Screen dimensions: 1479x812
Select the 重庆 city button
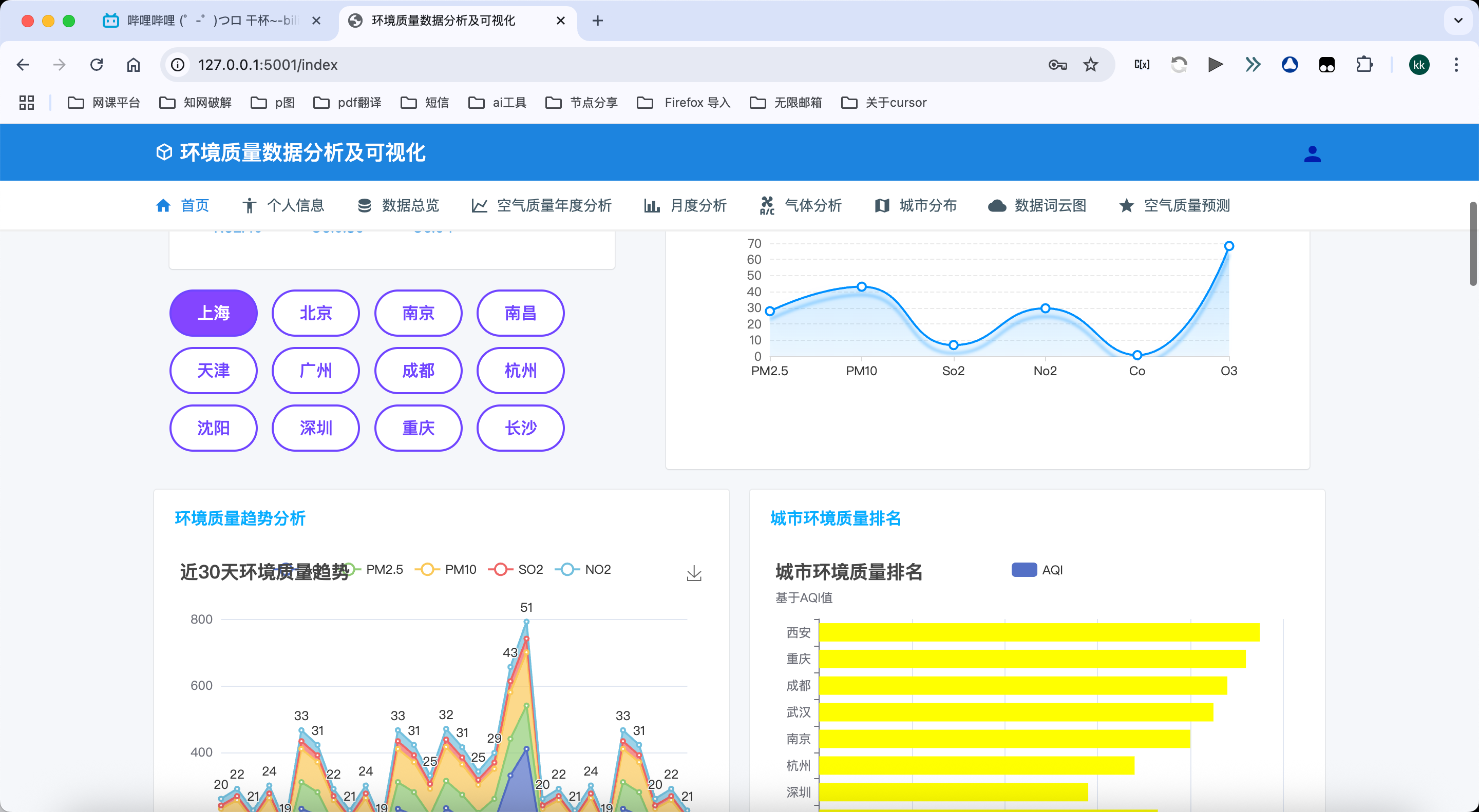(x=418, y=428)
